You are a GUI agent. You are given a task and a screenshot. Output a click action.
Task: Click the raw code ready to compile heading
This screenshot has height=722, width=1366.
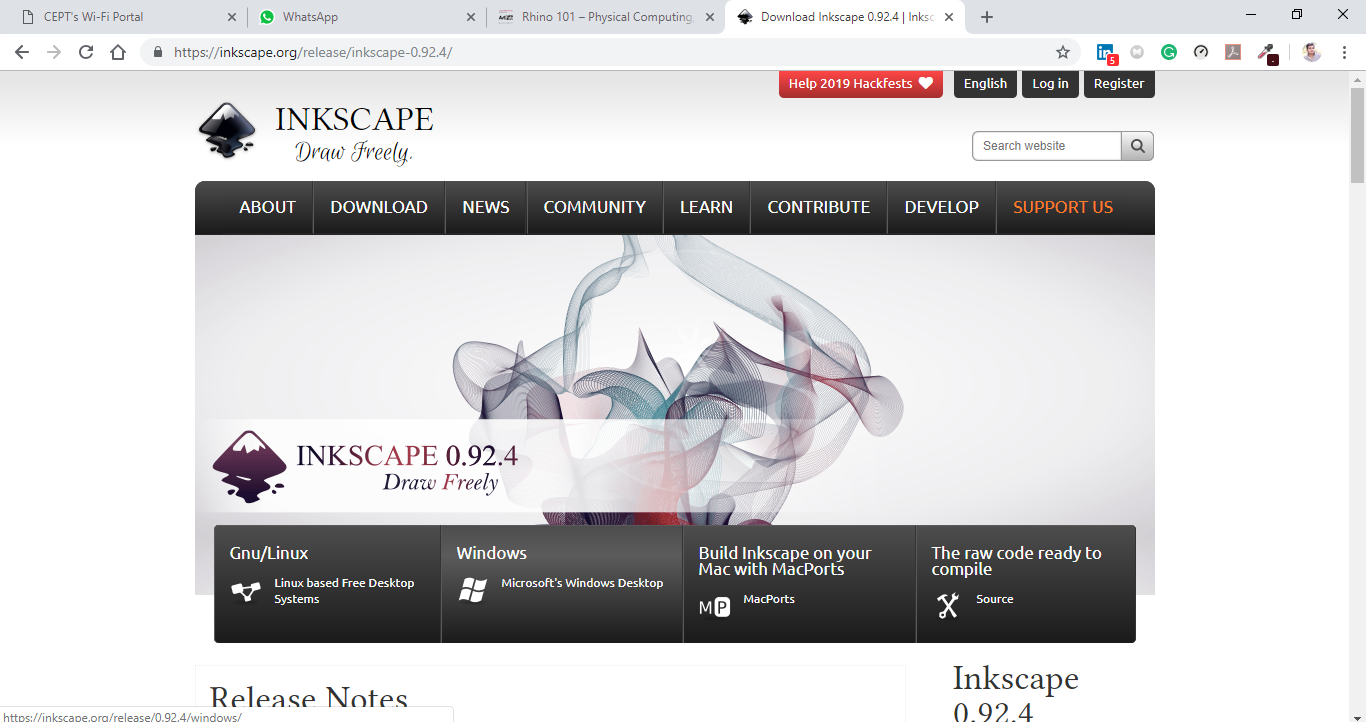tap(1016, 561)
